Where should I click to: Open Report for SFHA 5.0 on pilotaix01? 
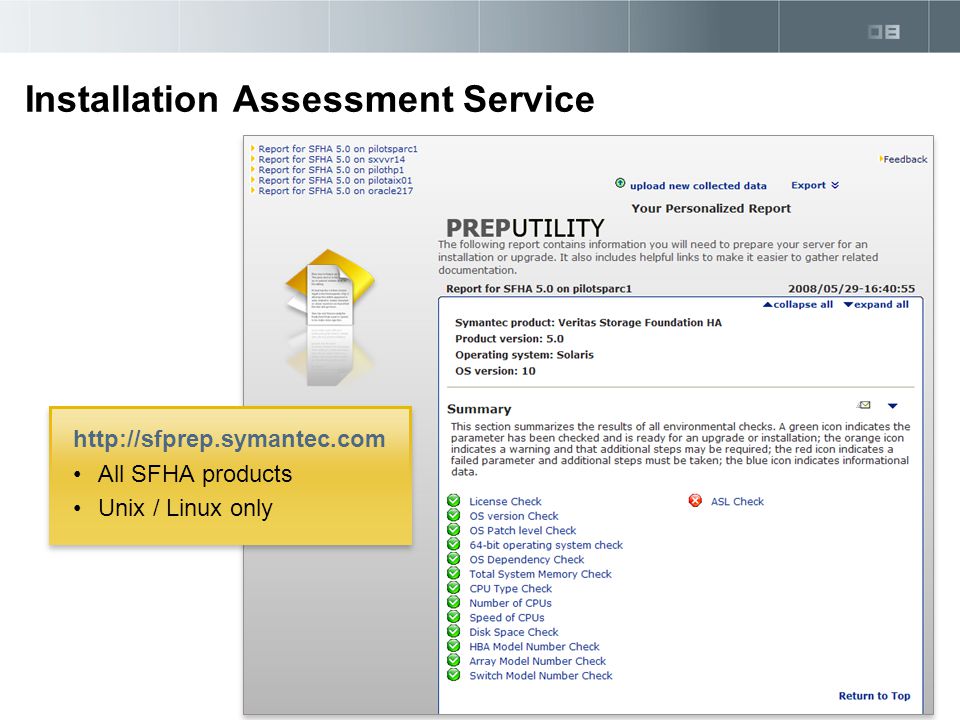click(x=335, y=180)
